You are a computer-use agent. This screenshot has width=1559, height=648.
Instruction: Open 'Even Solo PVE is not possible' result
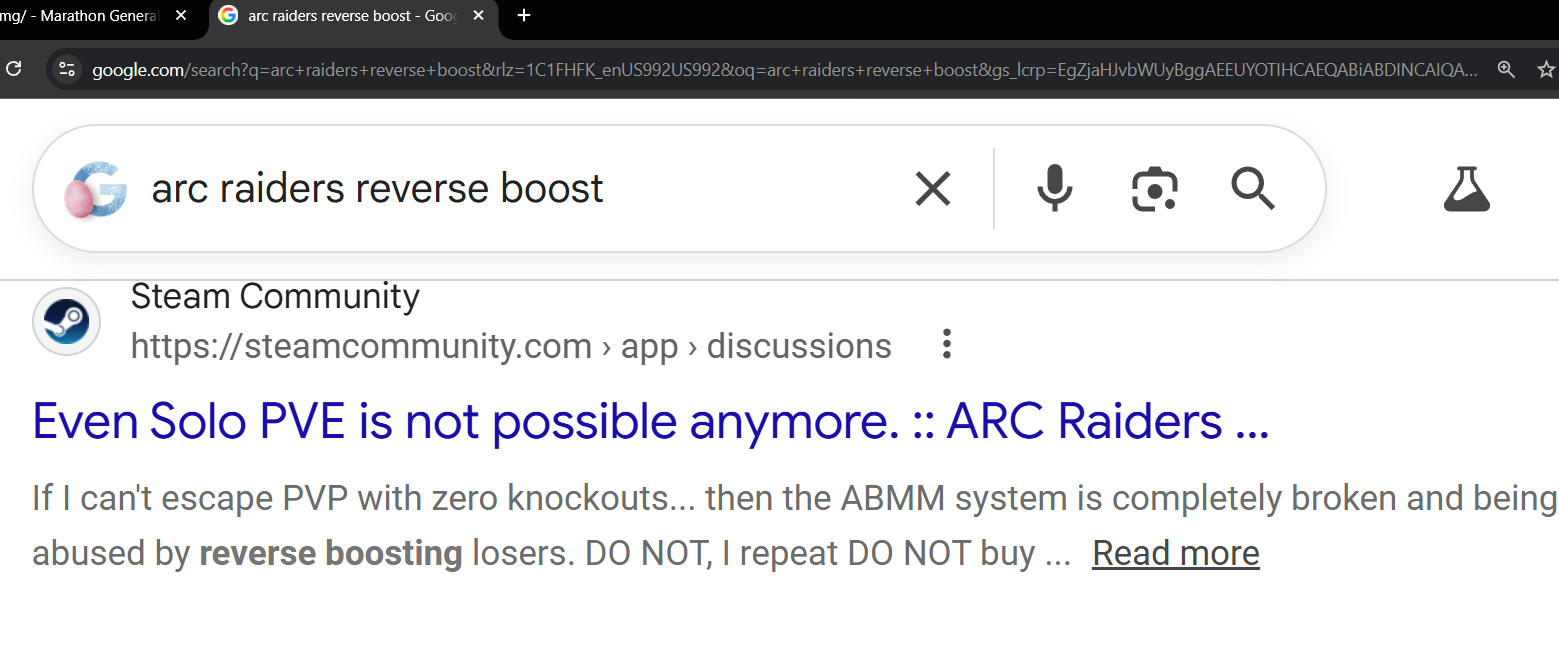[x=651, y=421]
